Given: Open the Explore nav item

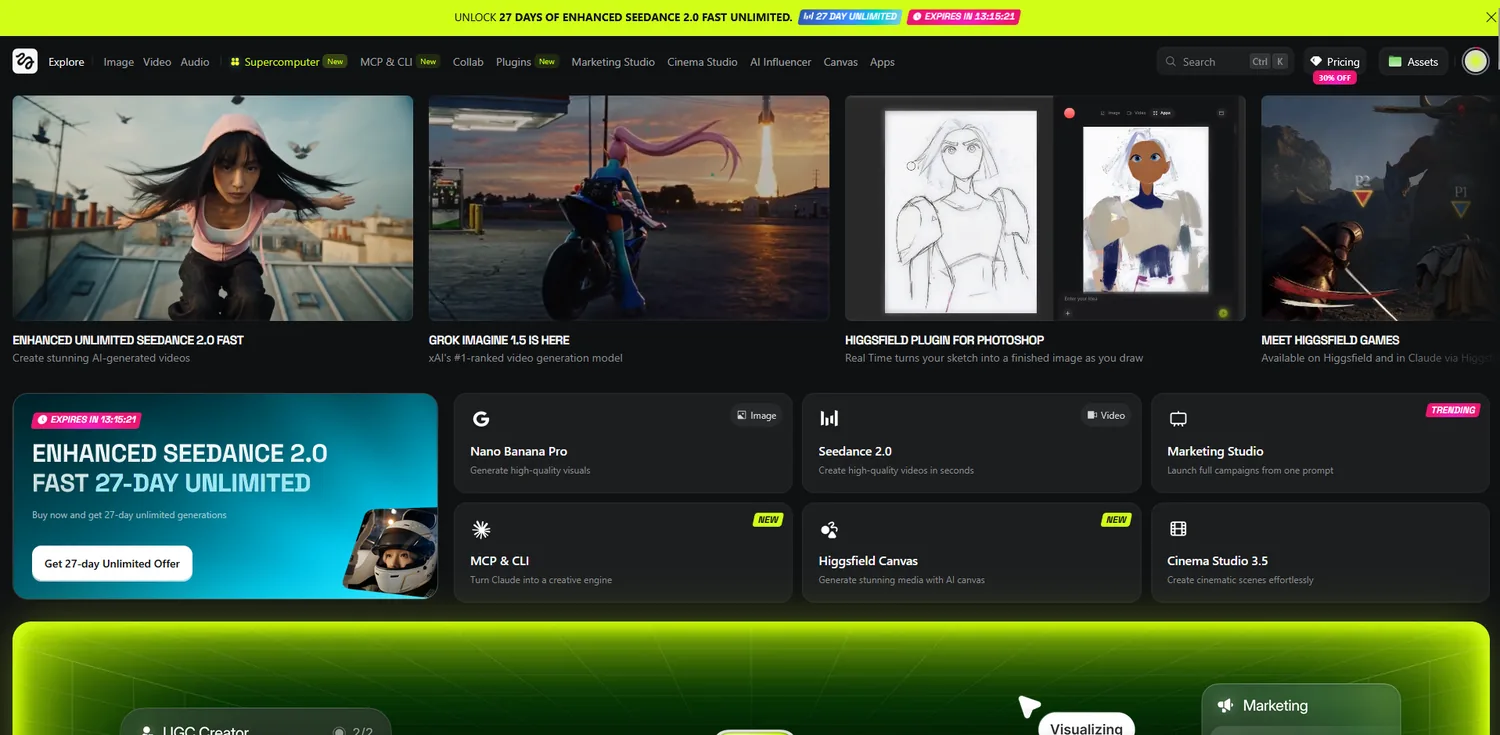Looking at the screenshot, I should [67, 62].
